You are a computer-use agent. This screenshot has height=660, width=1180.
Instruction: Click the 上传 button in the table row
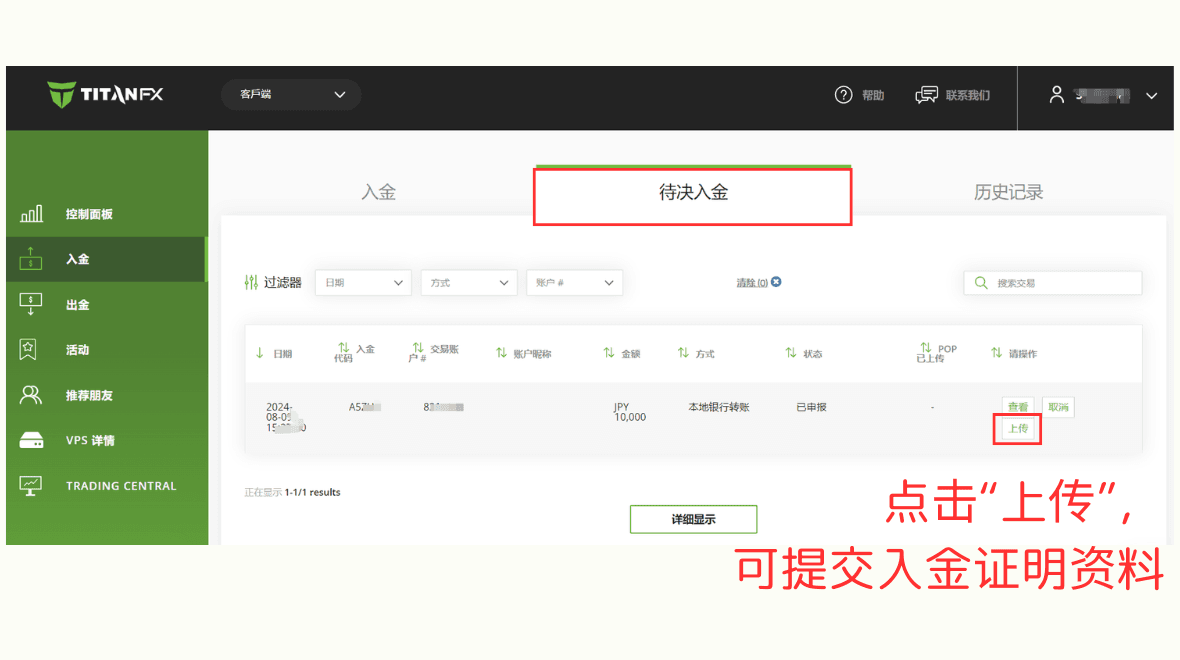[1017, 428]
